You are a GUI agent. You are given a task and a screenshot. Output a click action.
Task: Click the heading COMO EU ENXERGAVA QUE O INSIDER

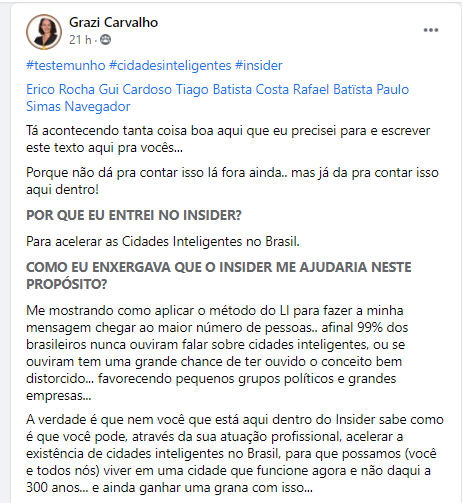[x=219, y=276]
